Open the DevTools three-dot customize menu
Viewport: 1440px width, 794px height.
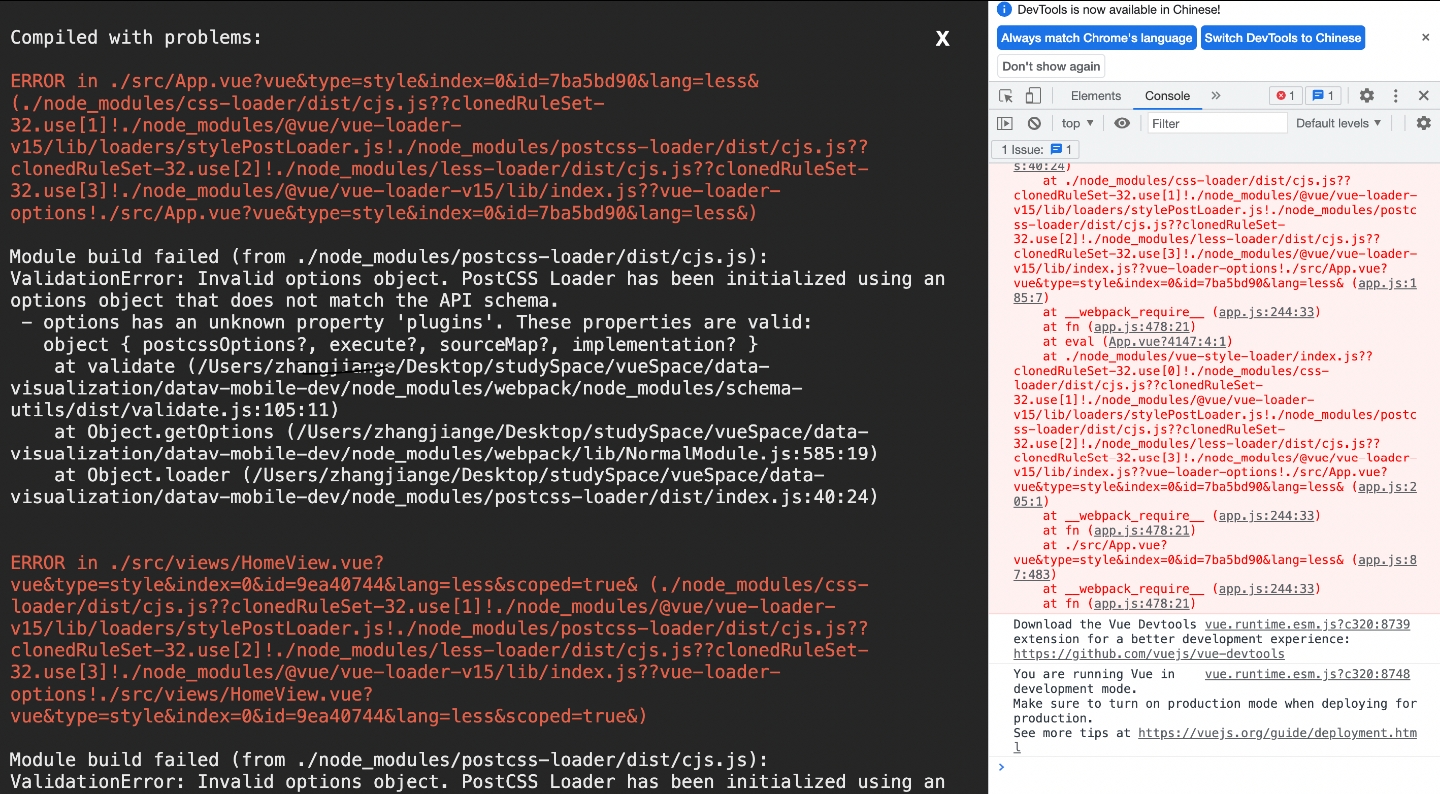coord(1395,96)
